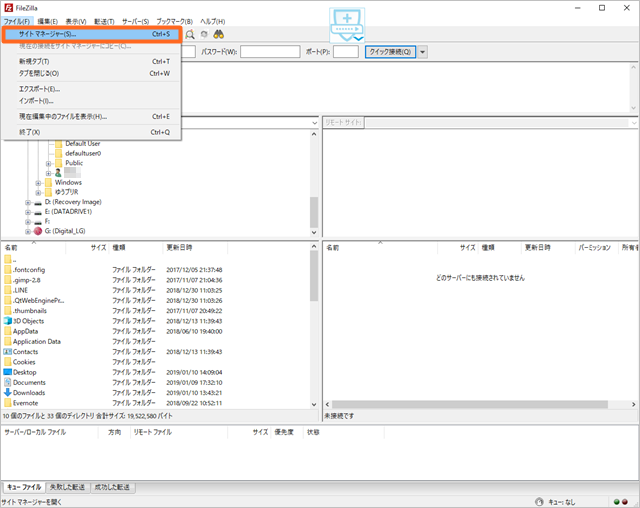Open the quick connect history dropdown arrow
Image resolution: width=640 pixels, height=508 pixels.
point(423,52)
